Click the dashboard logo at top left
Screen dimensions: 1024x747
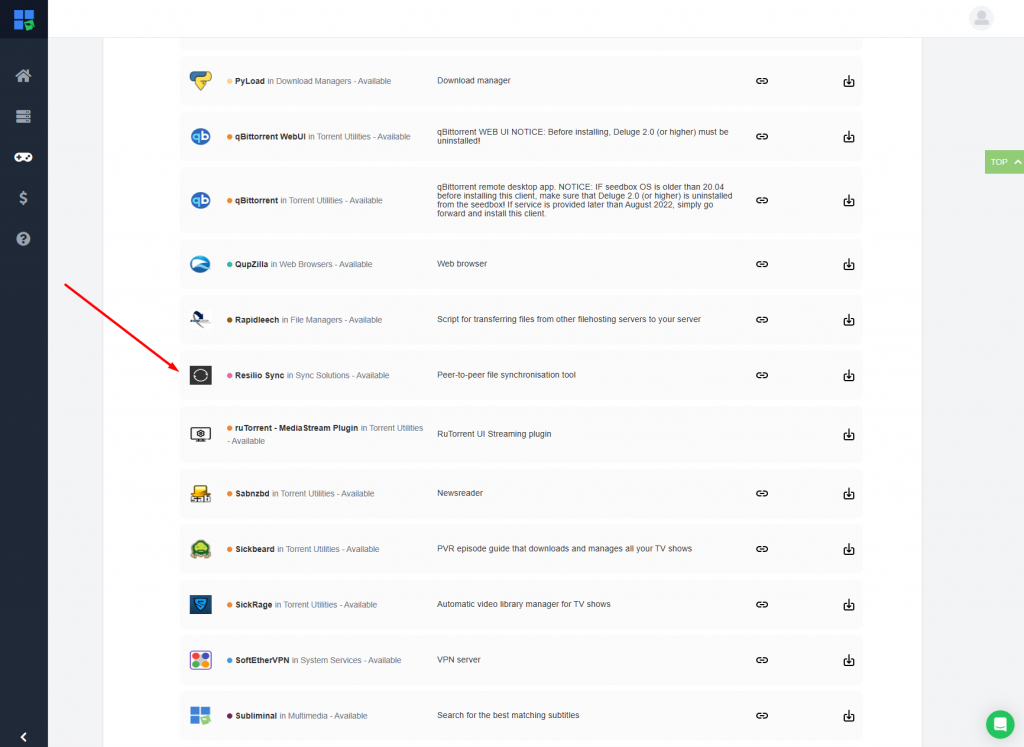[24, 20]
